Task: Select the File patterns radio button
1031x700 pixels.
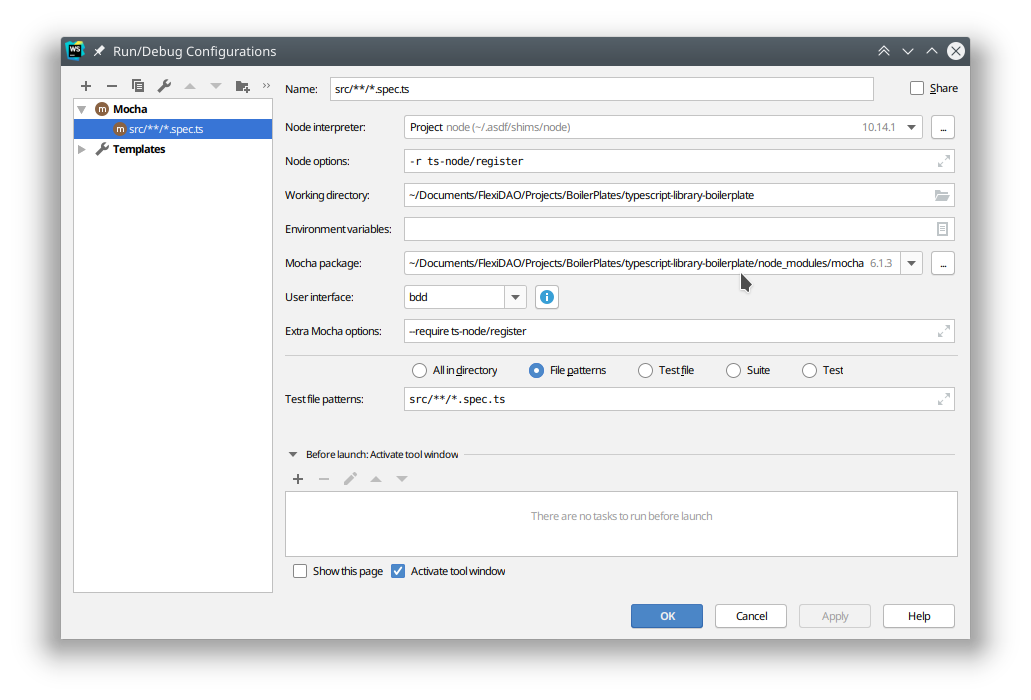Action: point(536,370)
